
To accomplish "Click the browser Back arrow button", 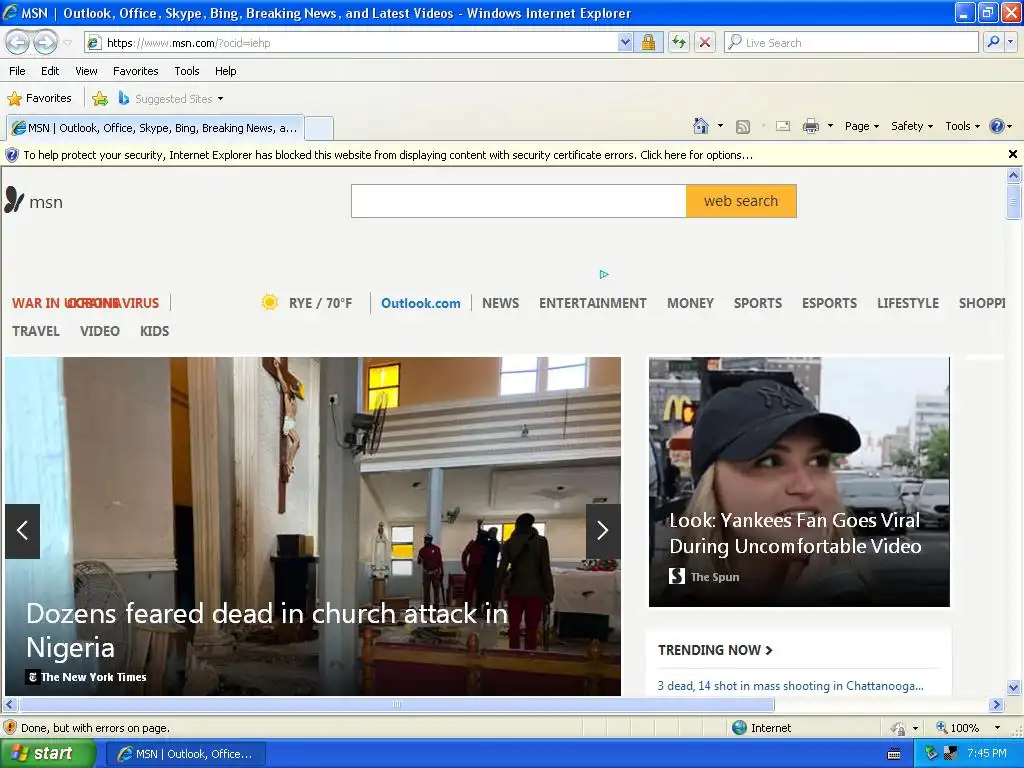I will tap(17, 43).
